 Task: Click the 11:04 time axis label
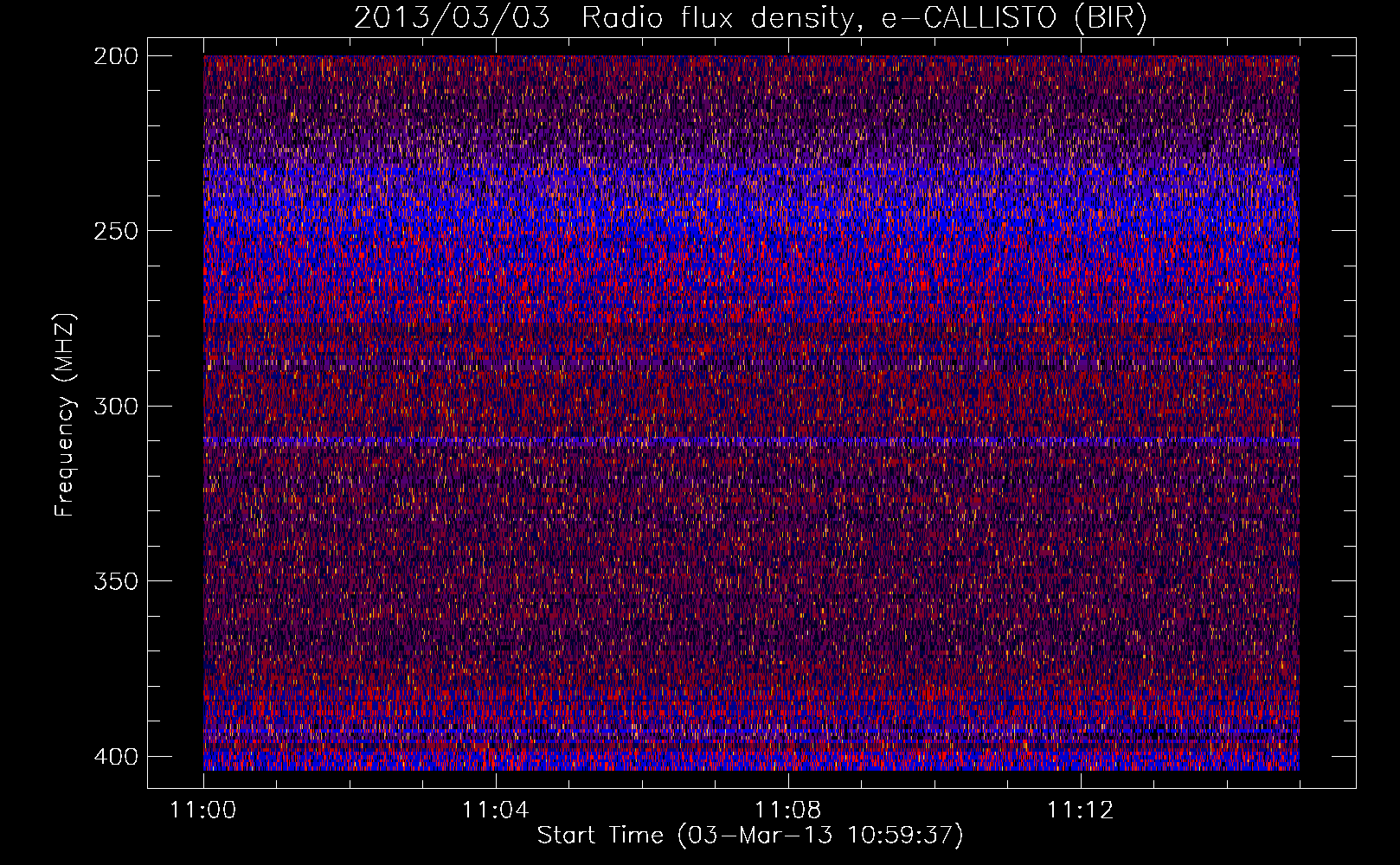pos(495,810)
